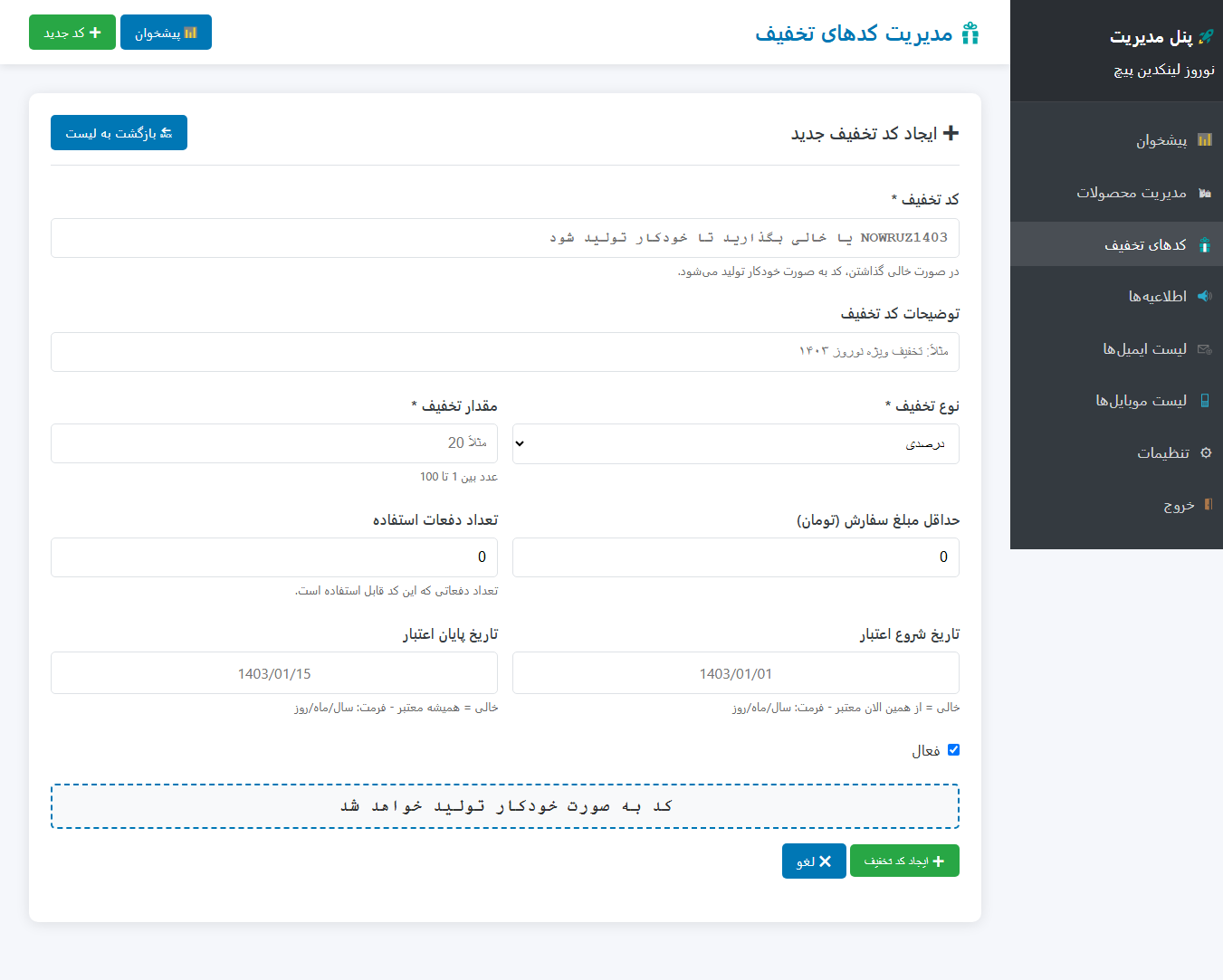Click the chart icon on the پیشخوان button
Viewport: 1223px width, 980px height.
point(191,31)
